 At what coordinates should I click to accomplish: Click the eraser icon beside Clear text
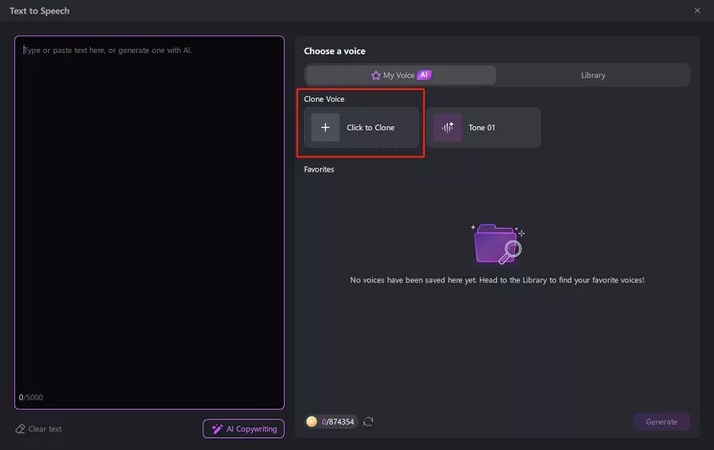20,429
